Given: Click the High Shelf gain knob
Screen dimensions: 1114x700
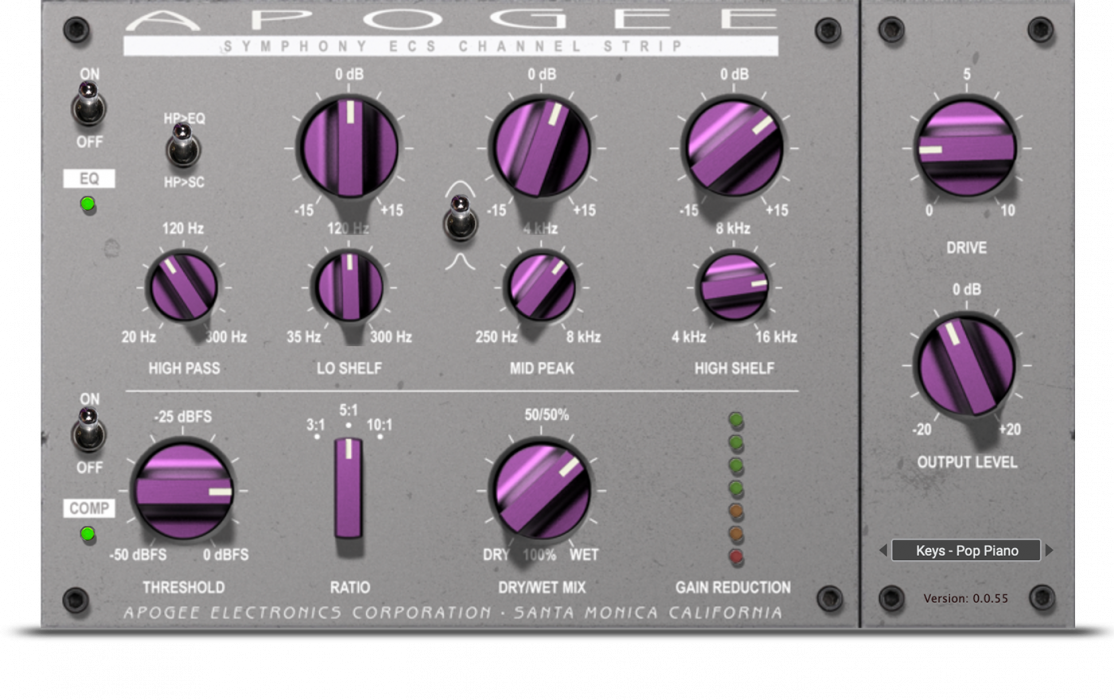Looking at the screenshot, I should [733, 147].
